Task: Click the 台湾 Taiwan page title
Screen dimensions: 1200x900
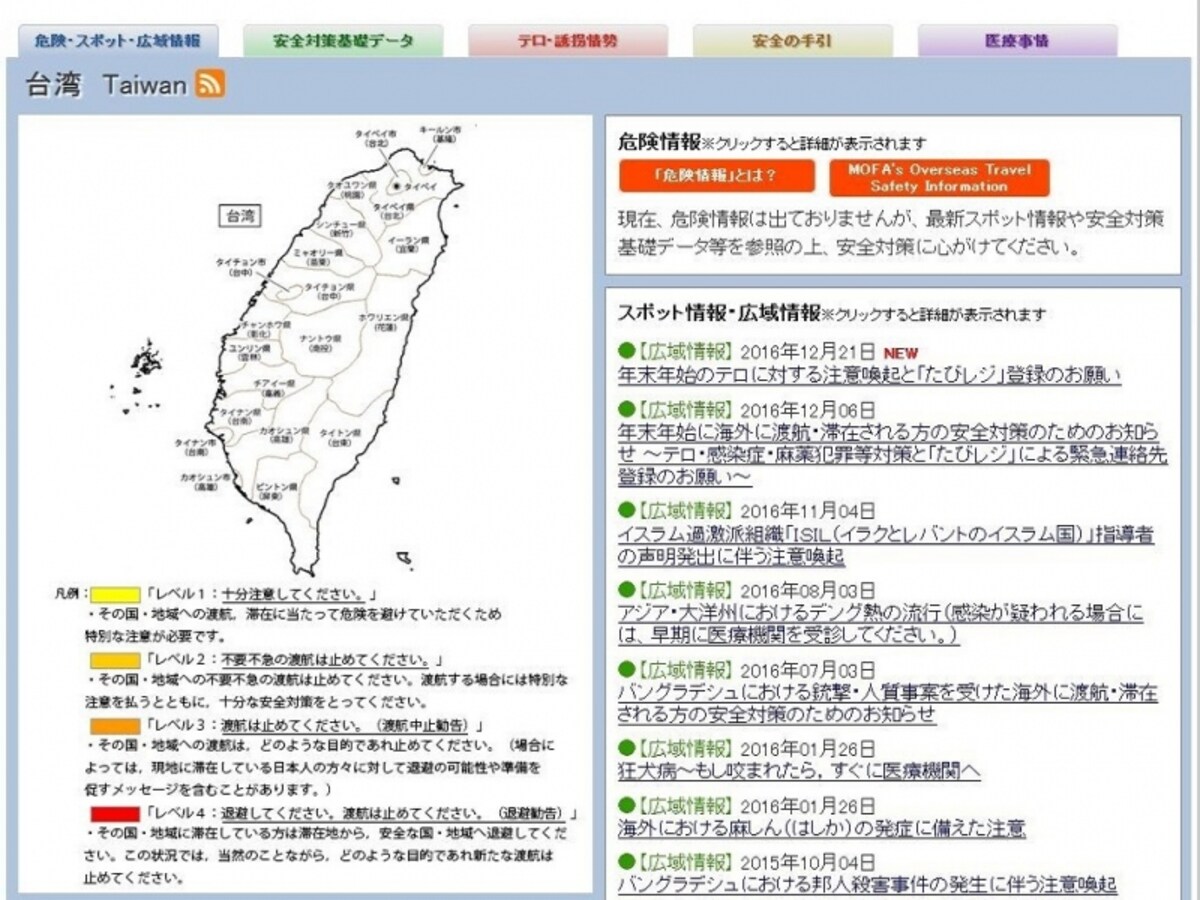Action: tap(106, 85)
